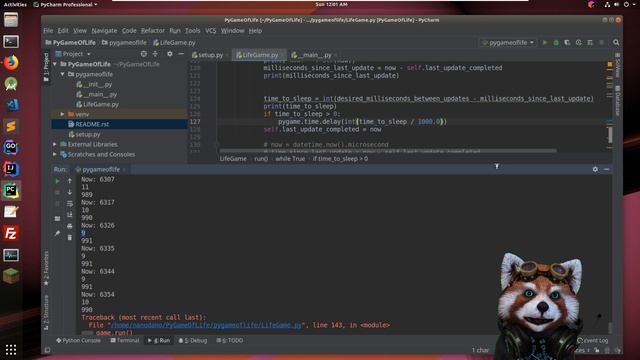Open the Help menu
Screen dimensions: 640x360
255,31
